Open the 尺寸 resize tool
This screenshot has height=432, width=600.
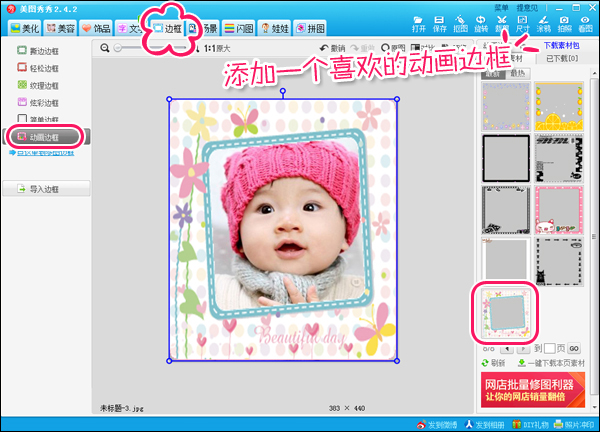(522, 24)
